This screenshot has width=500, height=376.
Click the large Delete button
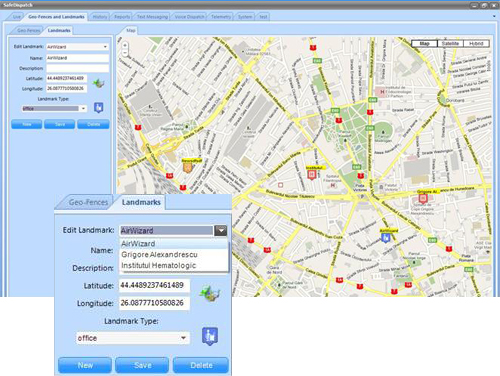pos(201,365)
